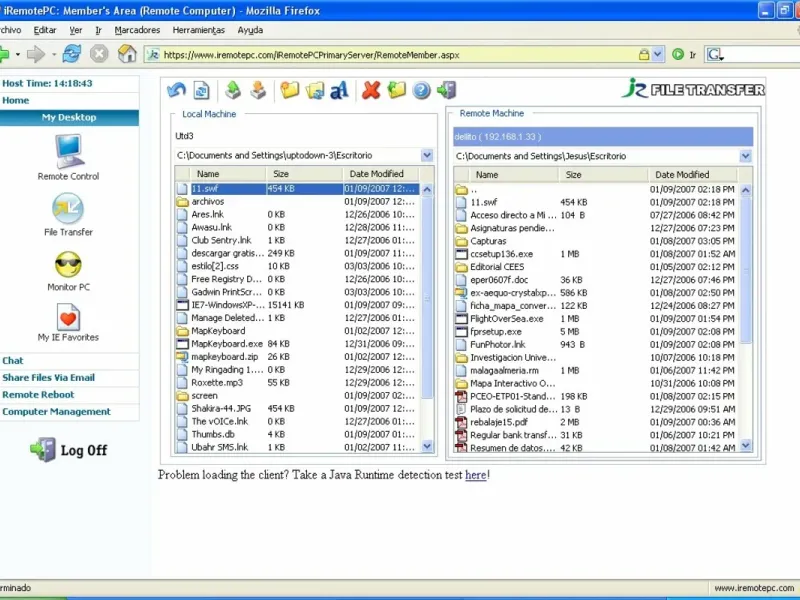The width and height of the screenshot is (800, 600).
Task: Open the Ayuda menu
Action: [x=250, y=30]
